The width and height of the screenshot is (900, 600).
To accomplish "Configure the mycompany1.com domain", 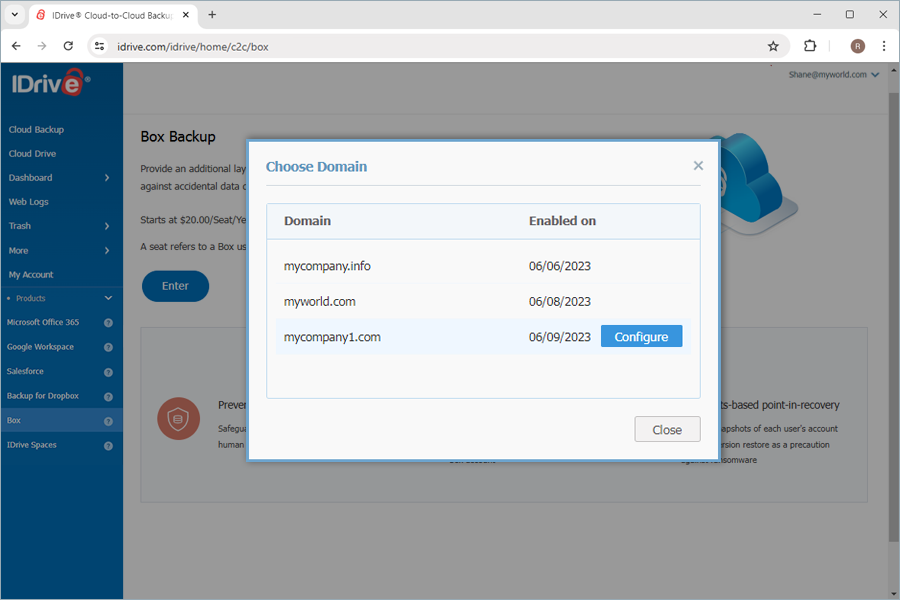I will coord(641,336).
